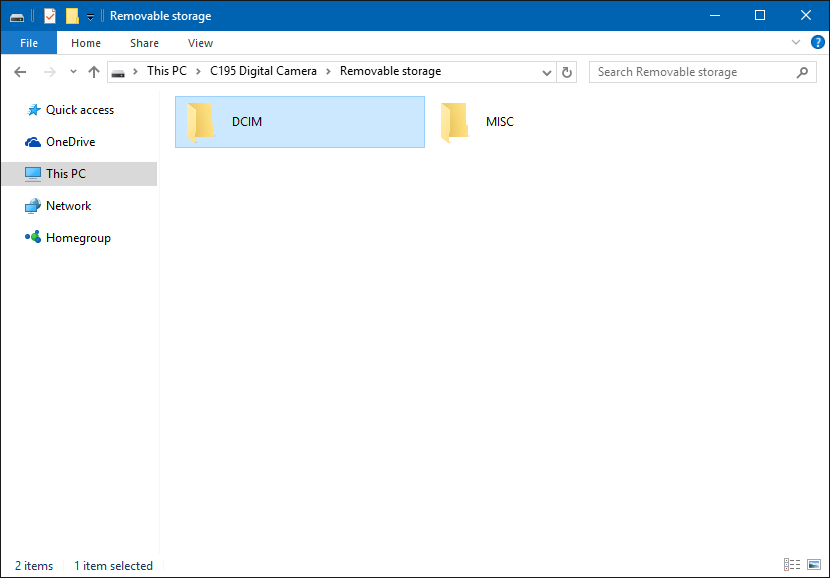
Task: Open the DCIM folder
Action: coord(300,122)
